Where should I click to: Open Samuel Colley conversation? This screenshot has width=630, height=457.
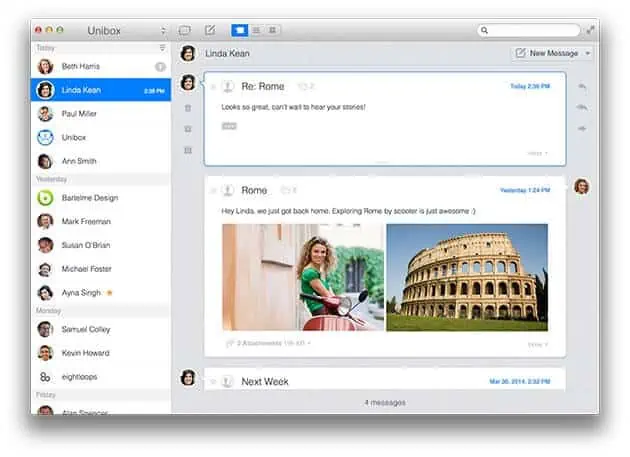point(101,329)
